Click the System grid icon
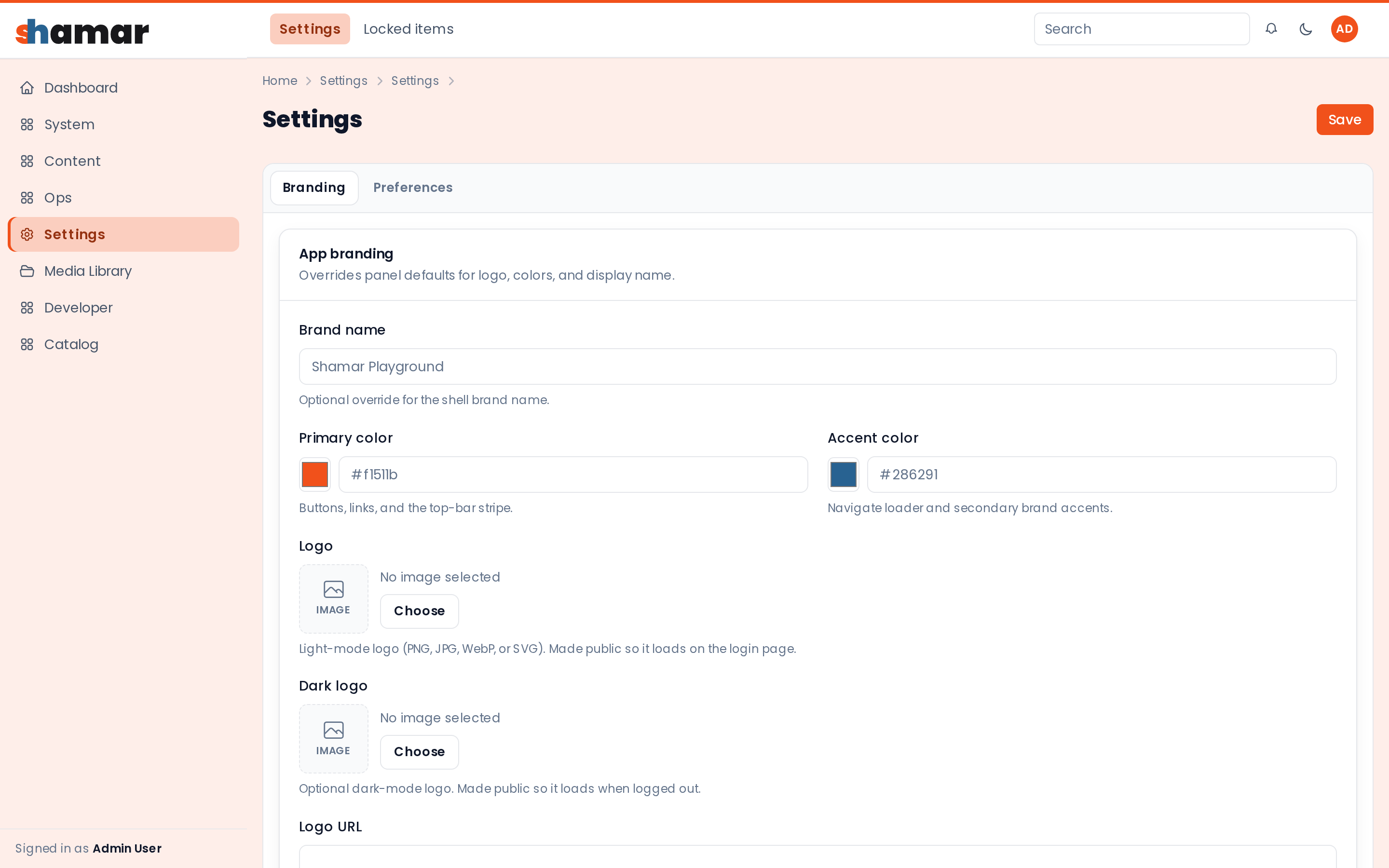This screenshot has height=868, width=1389. click(x=27, y=124)
